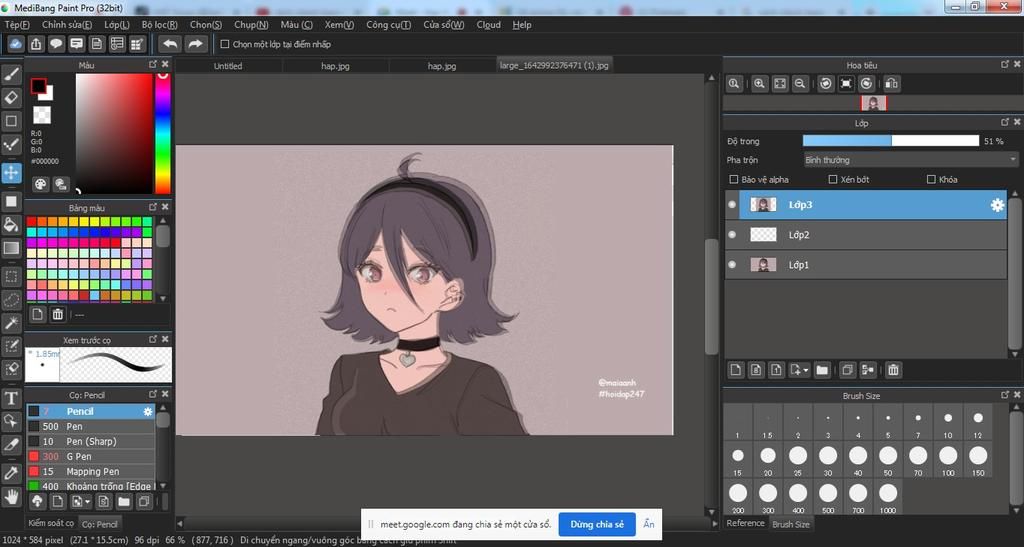Zoom in using navigator magnifier plus
The height and width of the screenshot is (547, 1024).
click(x=759, y=84)
